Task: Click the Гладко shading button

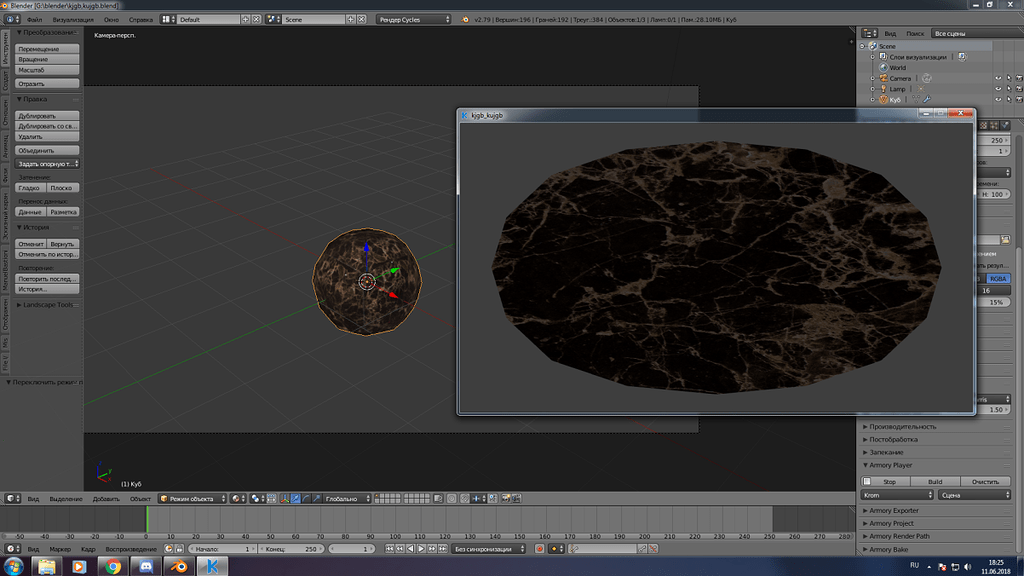Action: point(30,187)
